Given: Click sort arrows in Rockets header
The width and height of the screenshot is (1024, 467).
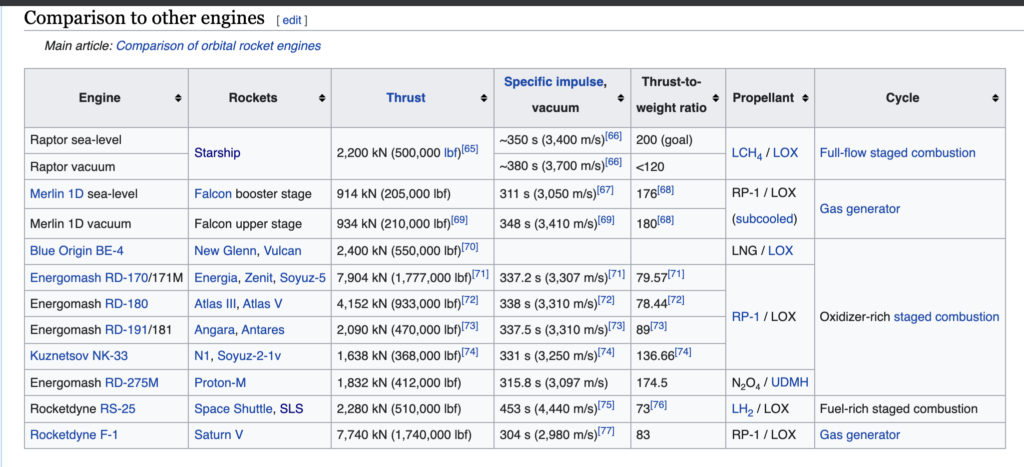Looking at the screenshot, I should click(323, 98).
